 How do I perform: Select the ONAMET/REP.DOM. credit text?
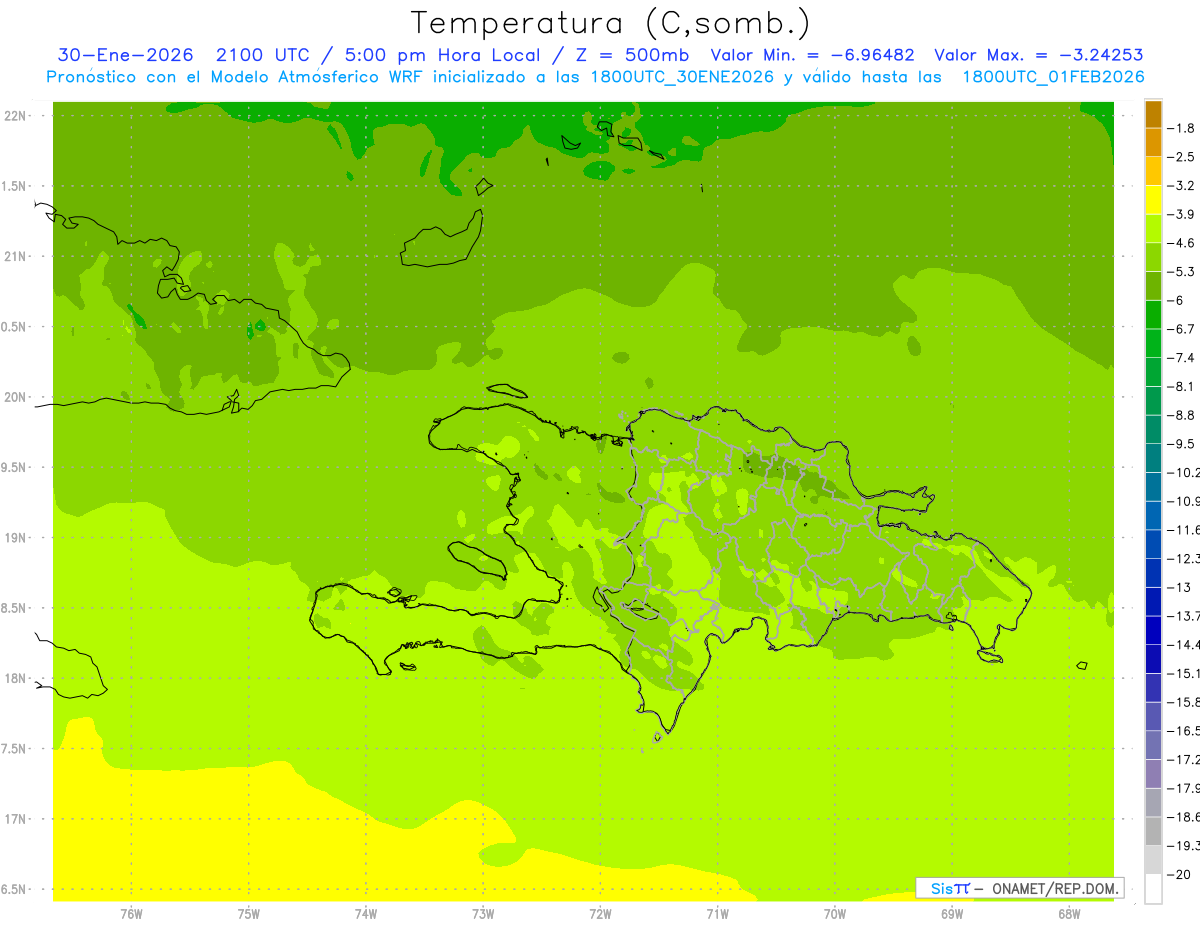tap(1054, 888)
